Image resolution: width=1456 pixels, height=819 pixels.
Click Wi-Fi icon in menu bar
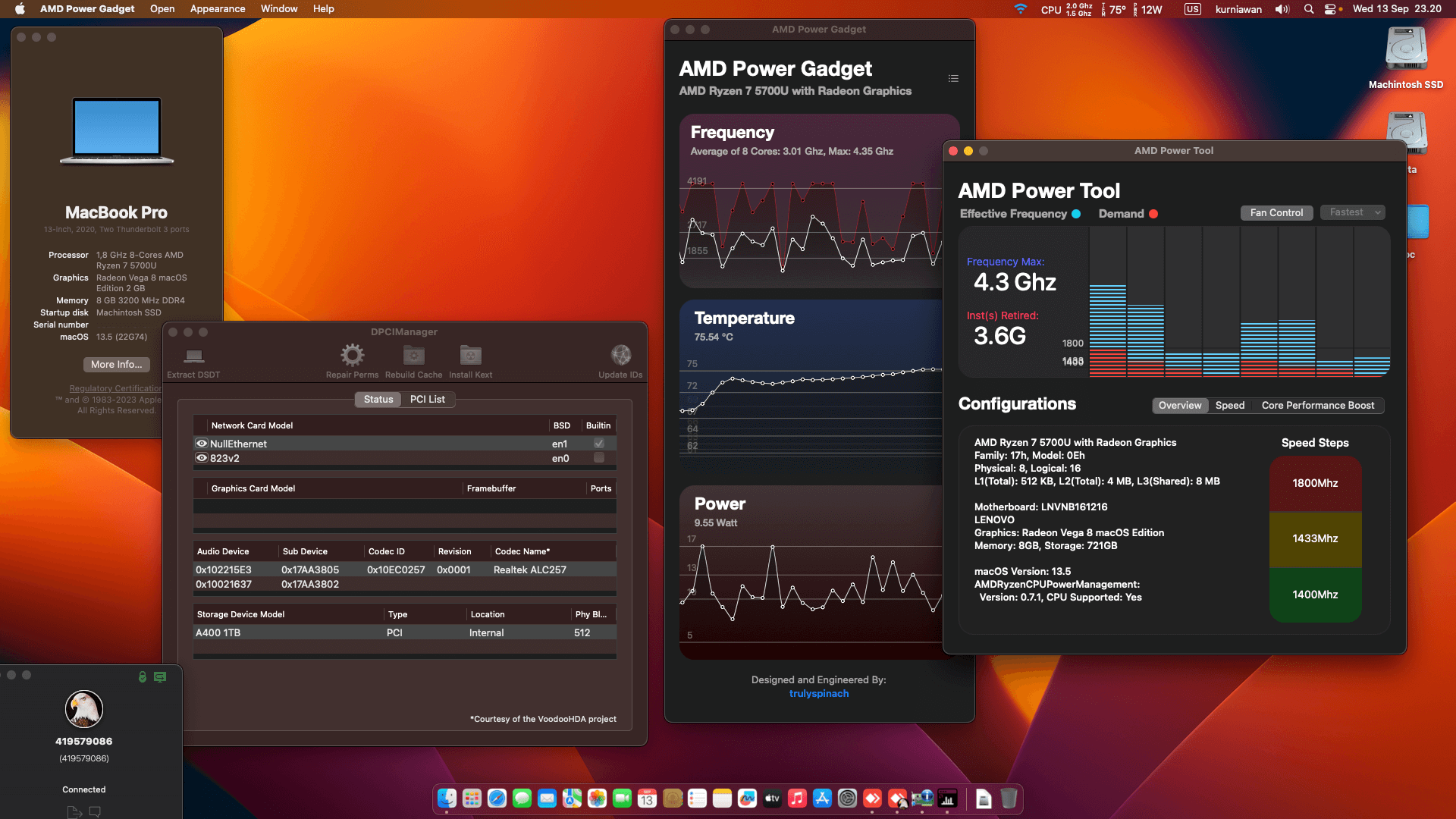click(1021, 9)
